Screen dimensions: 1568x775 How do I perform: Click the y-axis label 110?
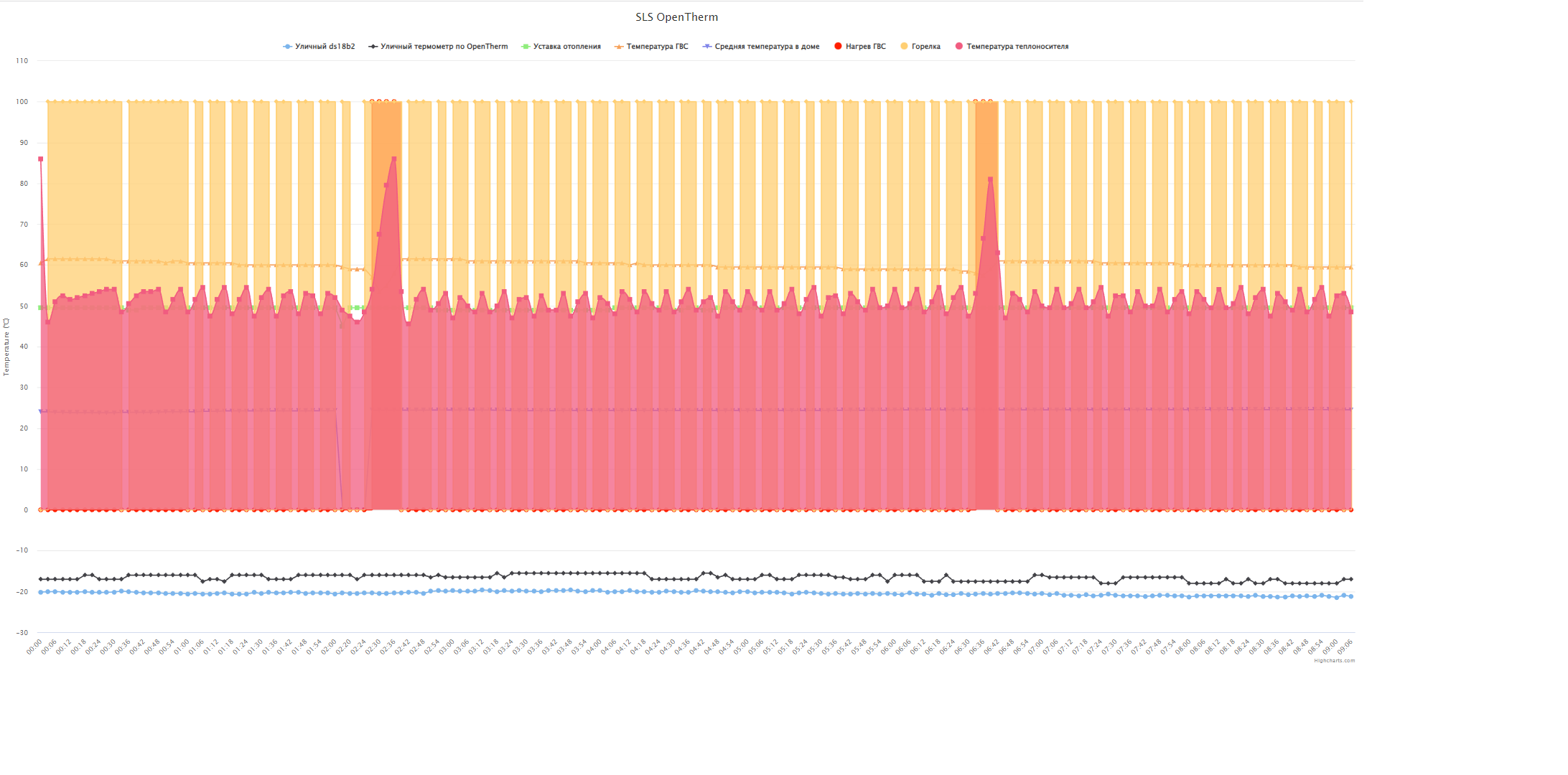(x=22, y=61)
